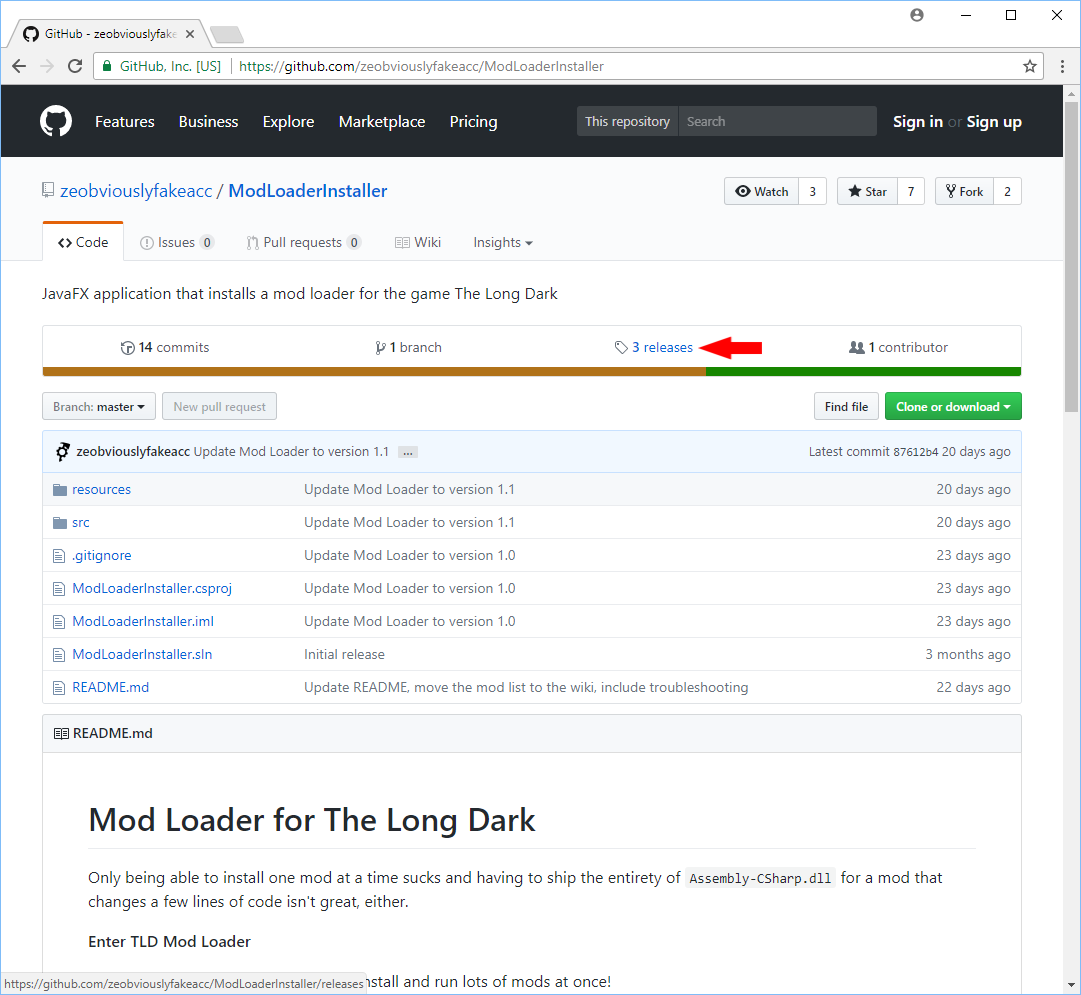Expand the commit message ellipsis
The width and height of the screenshot is (1081, 995).
(408, 452)
